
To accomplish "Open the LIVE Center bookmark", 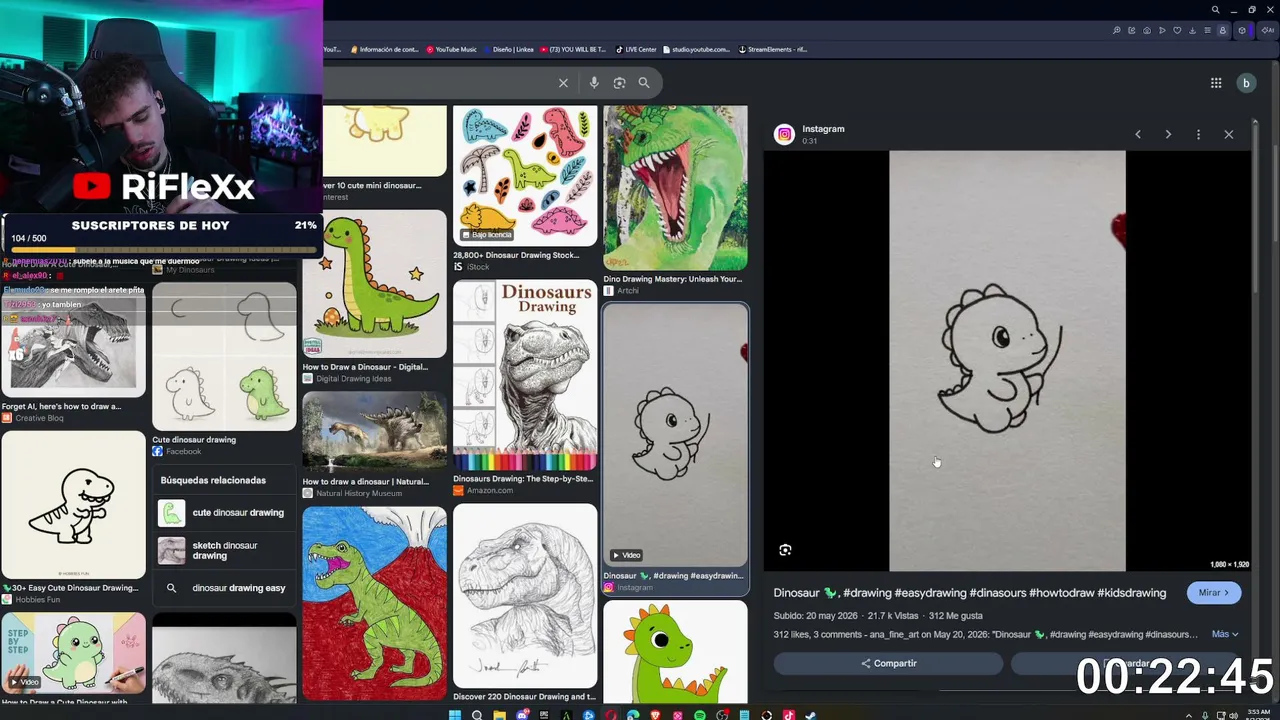I will (x=636, y=49).
